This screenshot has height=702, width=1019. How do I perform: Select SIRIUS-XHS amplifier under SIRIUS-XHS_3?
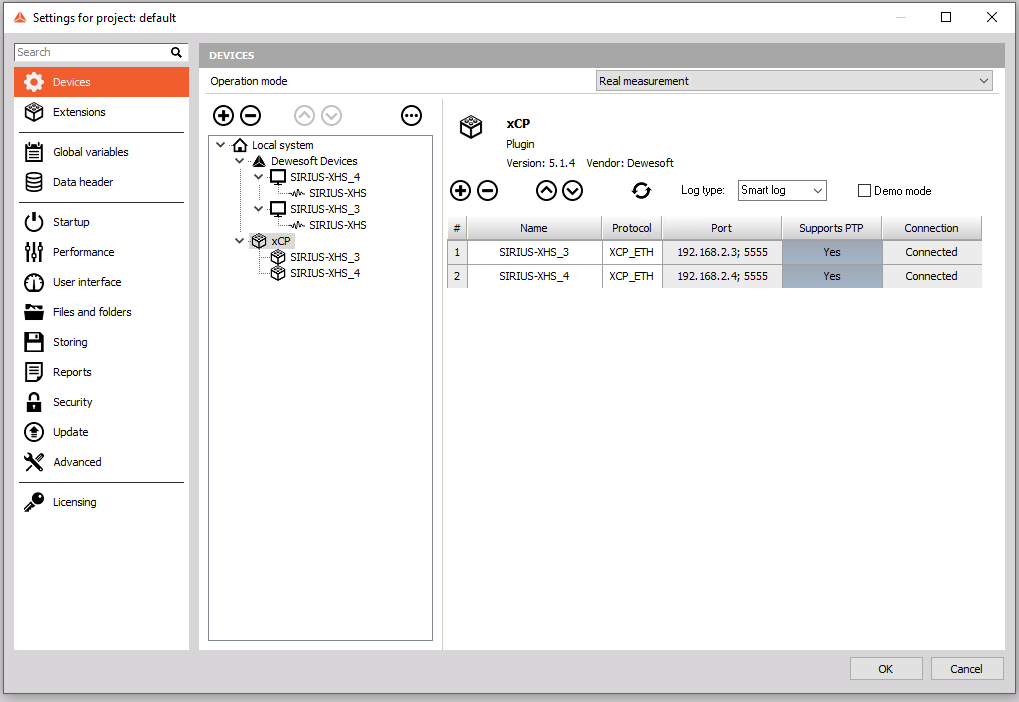coord(338,225)
